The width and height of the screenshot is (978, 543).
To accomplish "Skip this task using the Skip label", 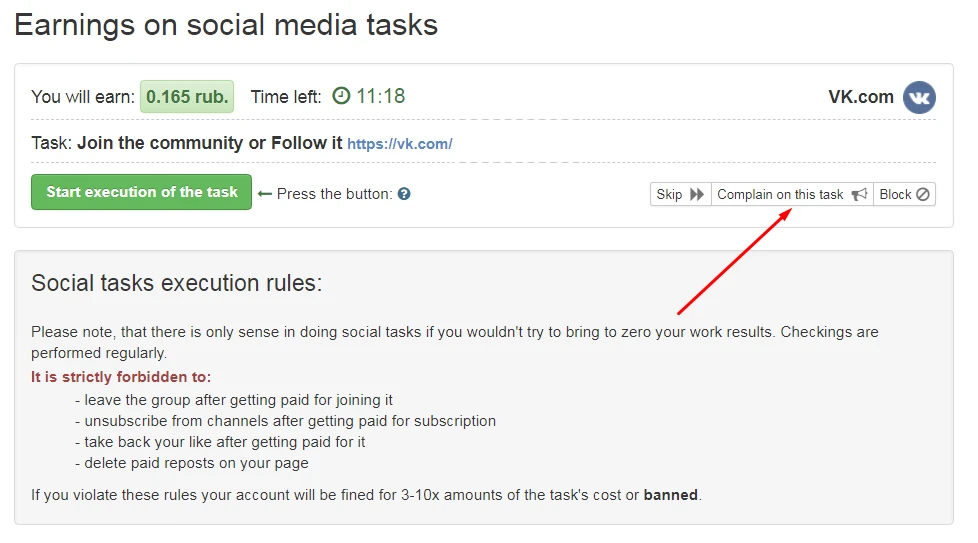I will tap(669, 194).
